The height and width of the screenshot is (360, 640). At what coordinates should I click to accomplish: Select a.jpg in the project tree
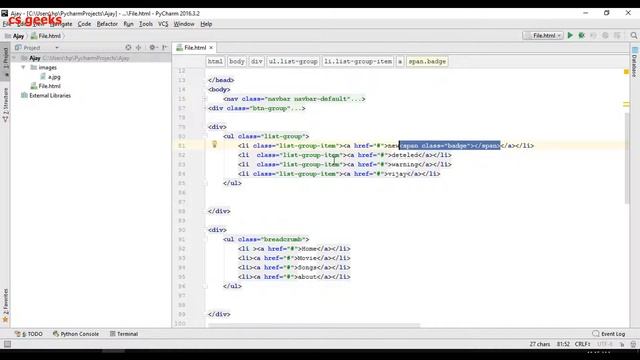(x=54, y=77)
